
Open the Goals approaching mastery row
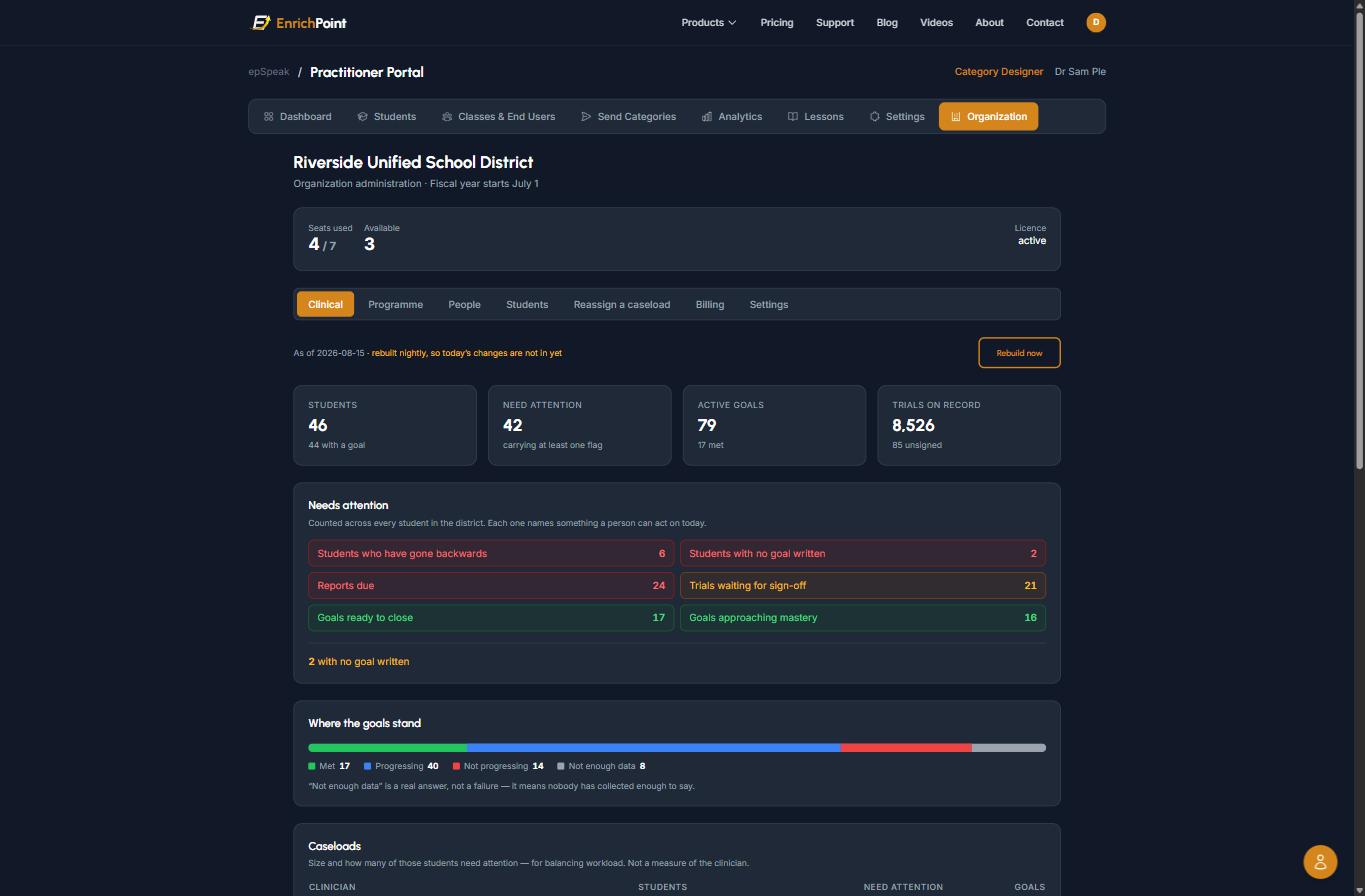(x=863, y=617)
